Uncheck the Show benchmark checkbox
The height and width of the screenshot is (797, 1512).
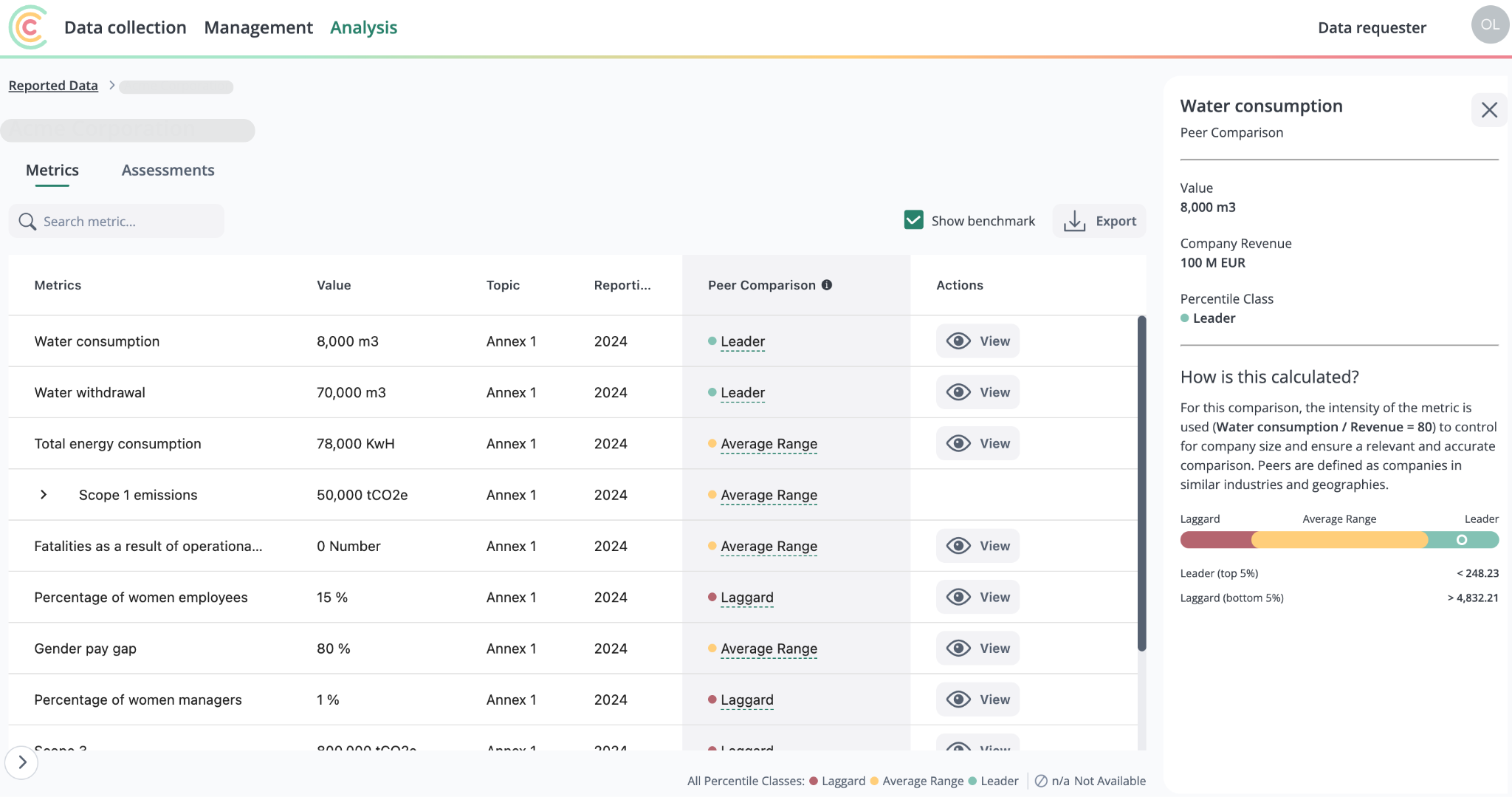pos(913,220)
